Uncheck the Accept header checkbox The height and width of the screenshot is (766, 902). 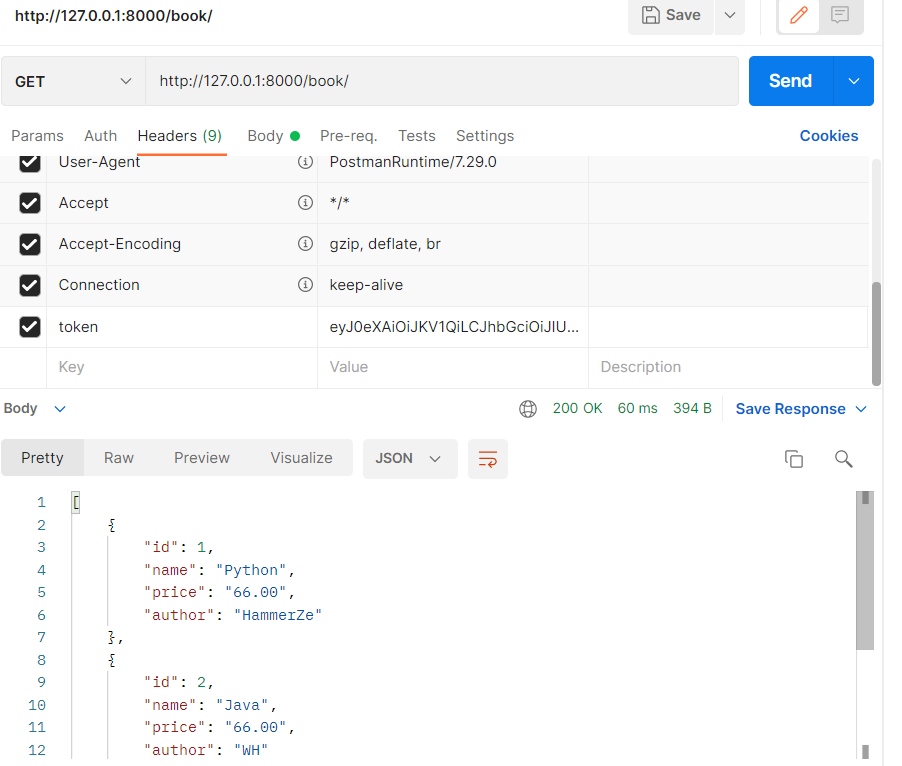30,203
